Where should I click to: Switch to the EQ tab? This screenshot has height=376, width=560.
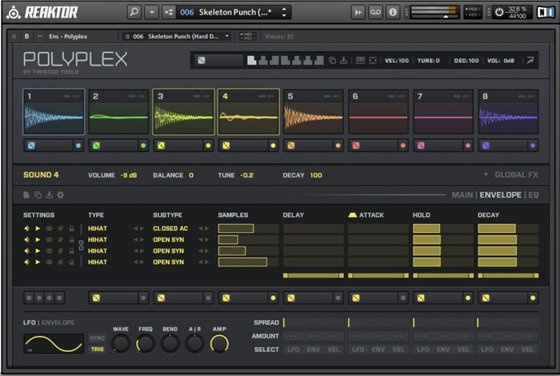533,195
